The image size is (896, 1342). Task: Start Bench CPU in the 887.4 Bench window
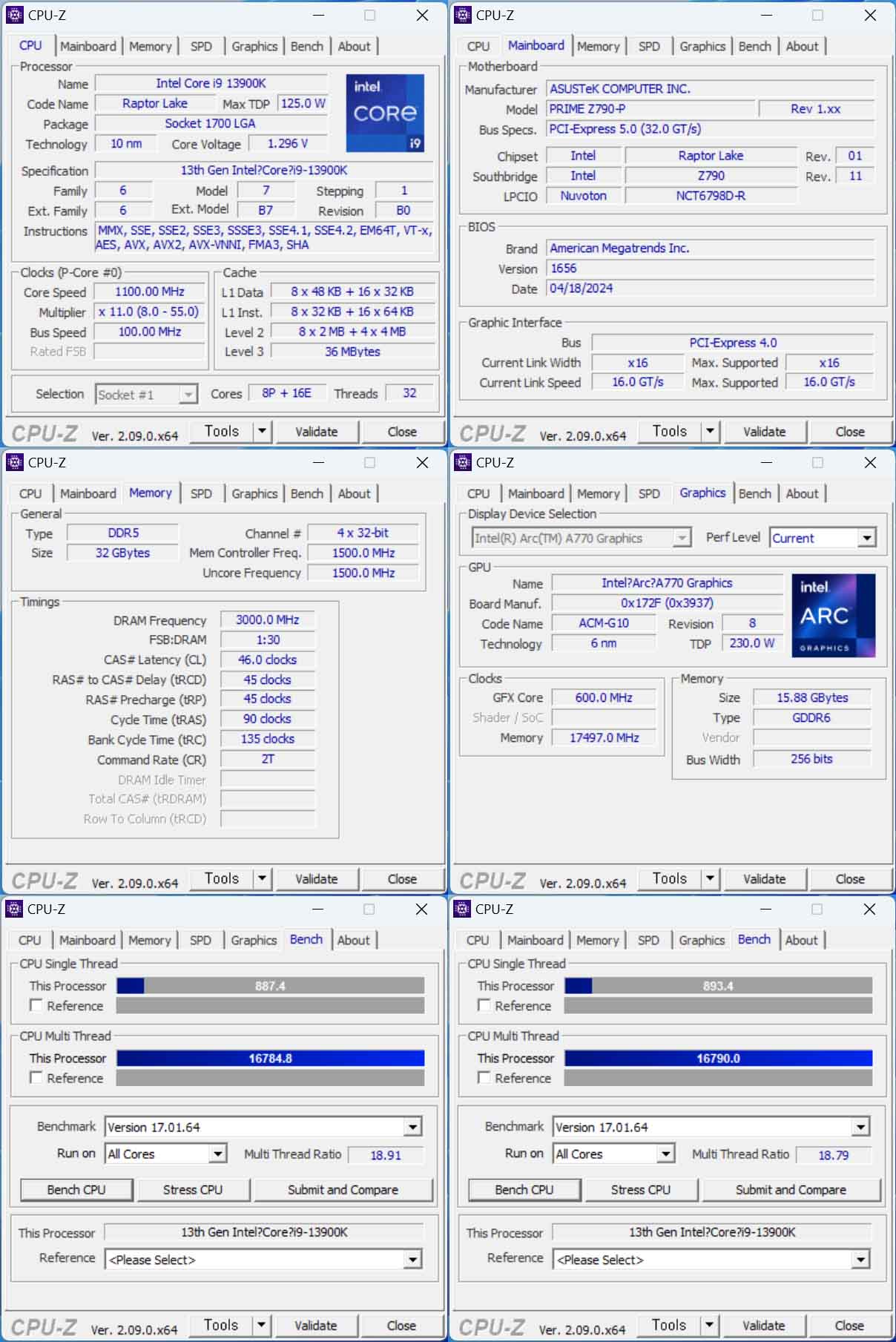click(76, 1189)
